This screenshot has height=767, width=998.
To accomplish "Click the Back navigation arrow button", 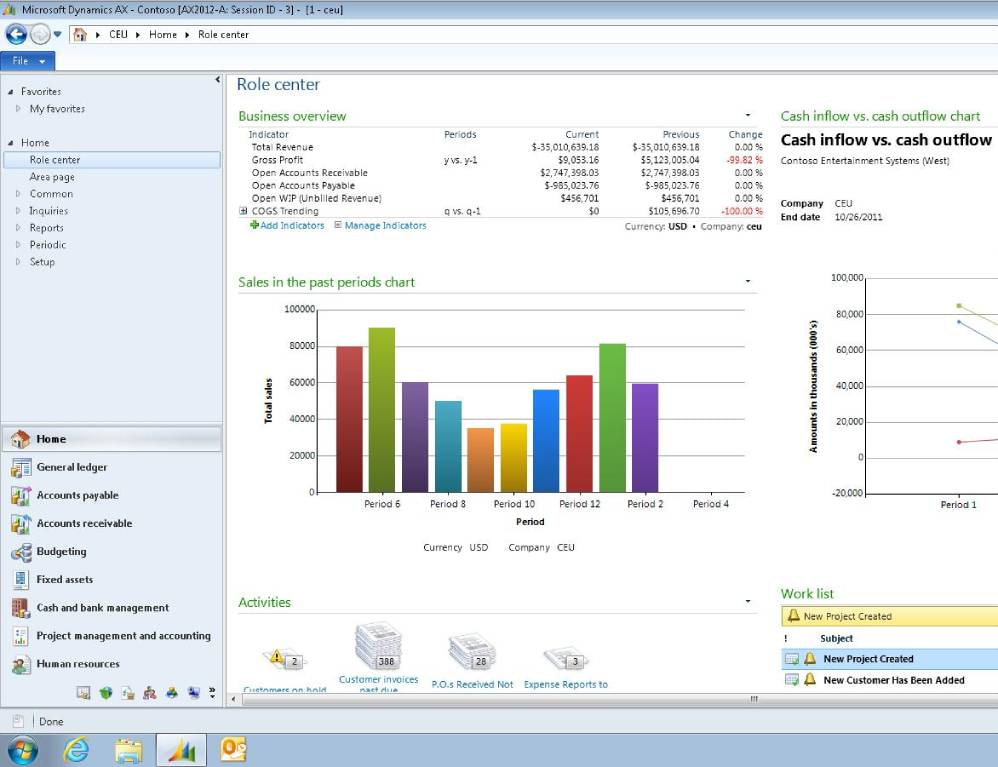I will pos(17,34).
